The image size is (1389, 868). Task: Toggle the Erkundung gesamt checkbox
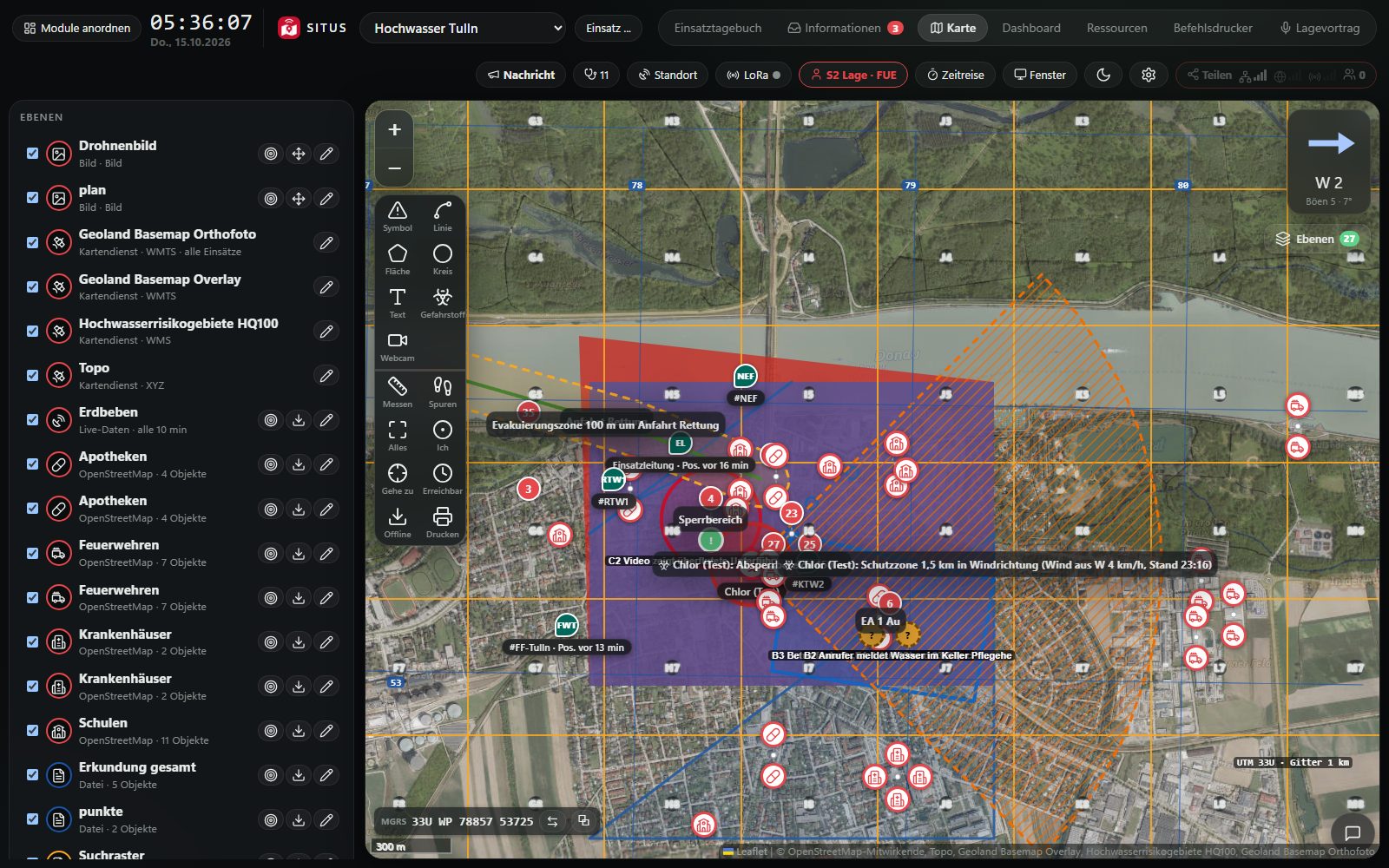(33, 775)
